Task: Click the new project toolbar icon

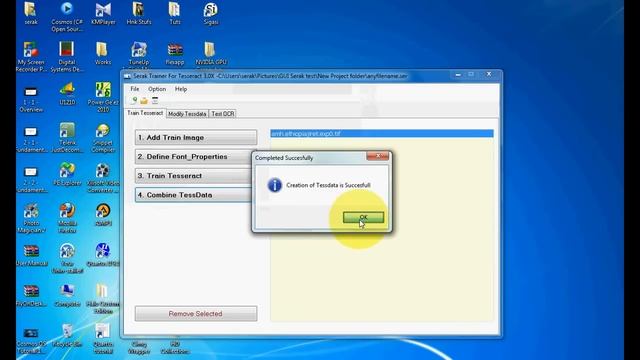Action: click(134, 100)
